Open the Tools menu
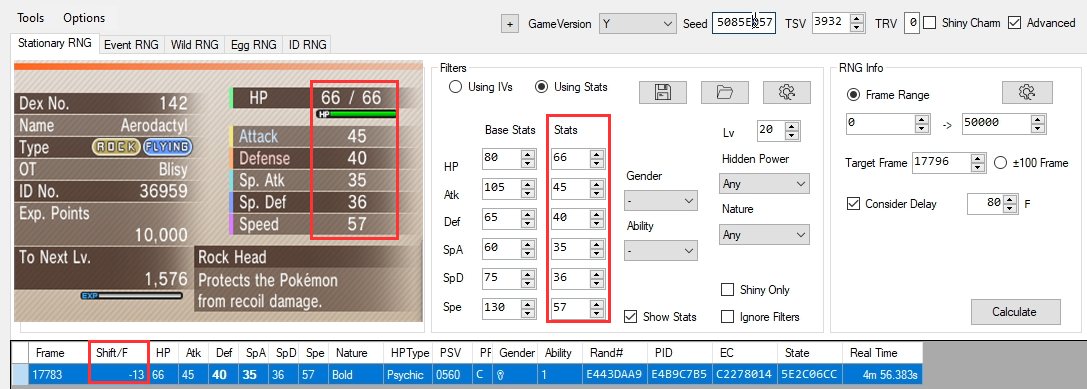Viewport: 1087px width, 389px height. coord(31,17)
